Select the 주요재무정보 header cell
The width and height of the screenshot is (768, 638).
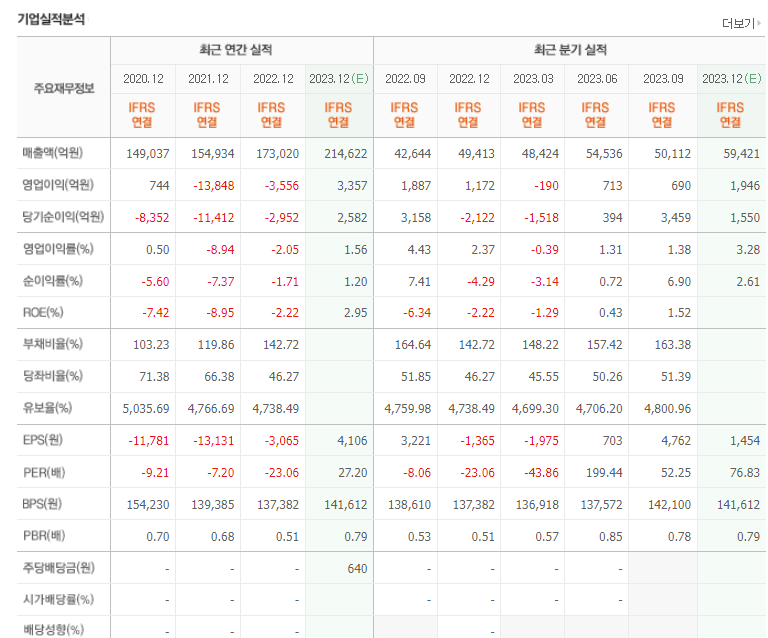64,88
